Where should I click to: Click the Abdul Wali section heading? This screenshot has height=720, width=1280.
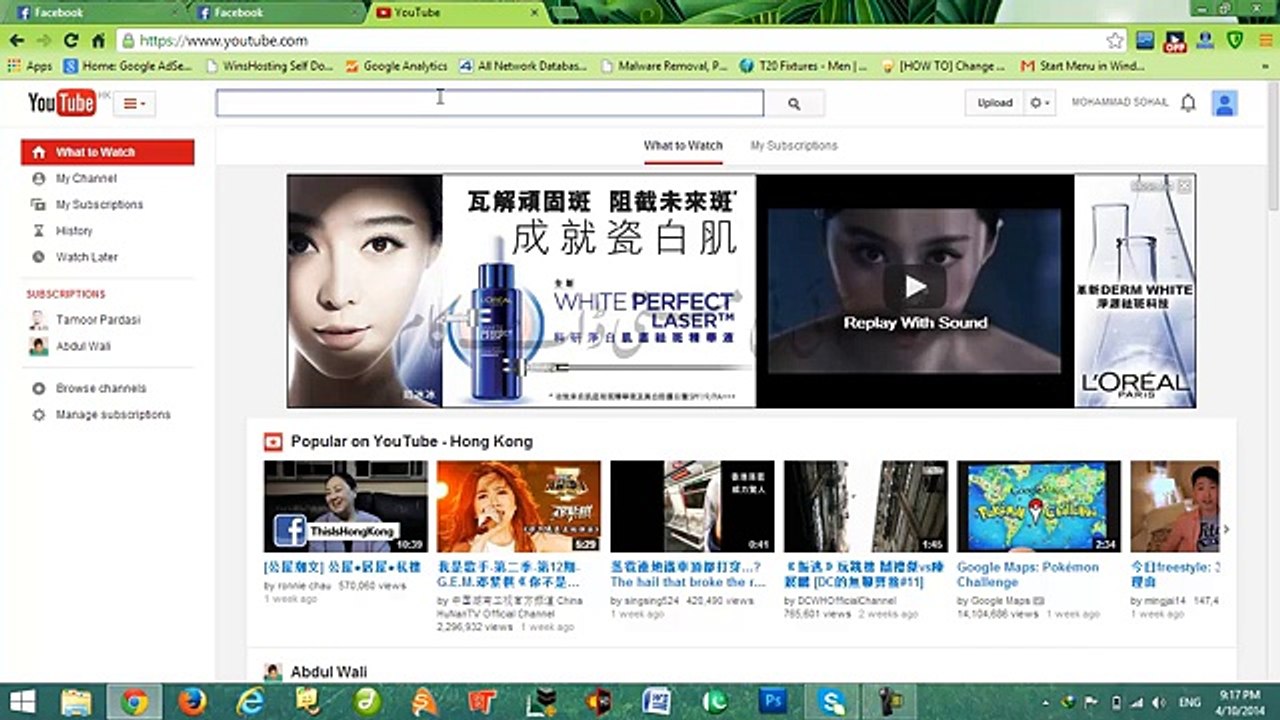[x=328, y=672]
